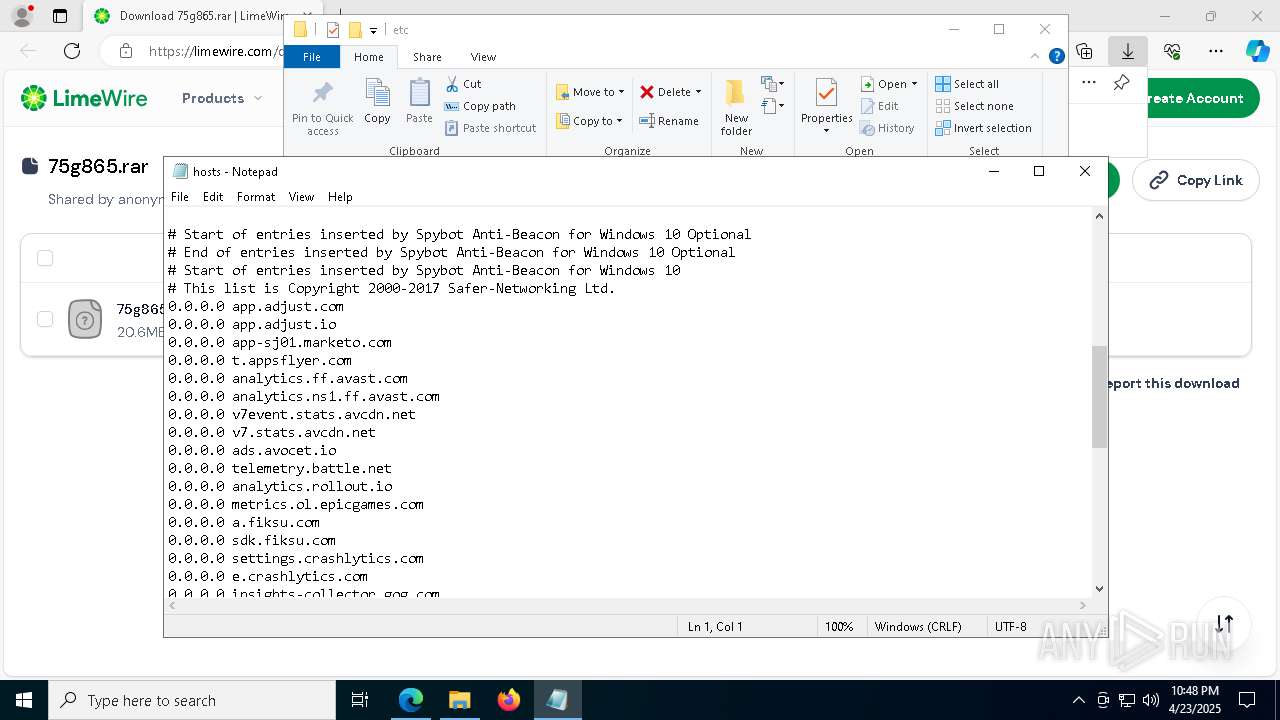Open Explorer File tab
The image size is (1280, 720).
312,57
